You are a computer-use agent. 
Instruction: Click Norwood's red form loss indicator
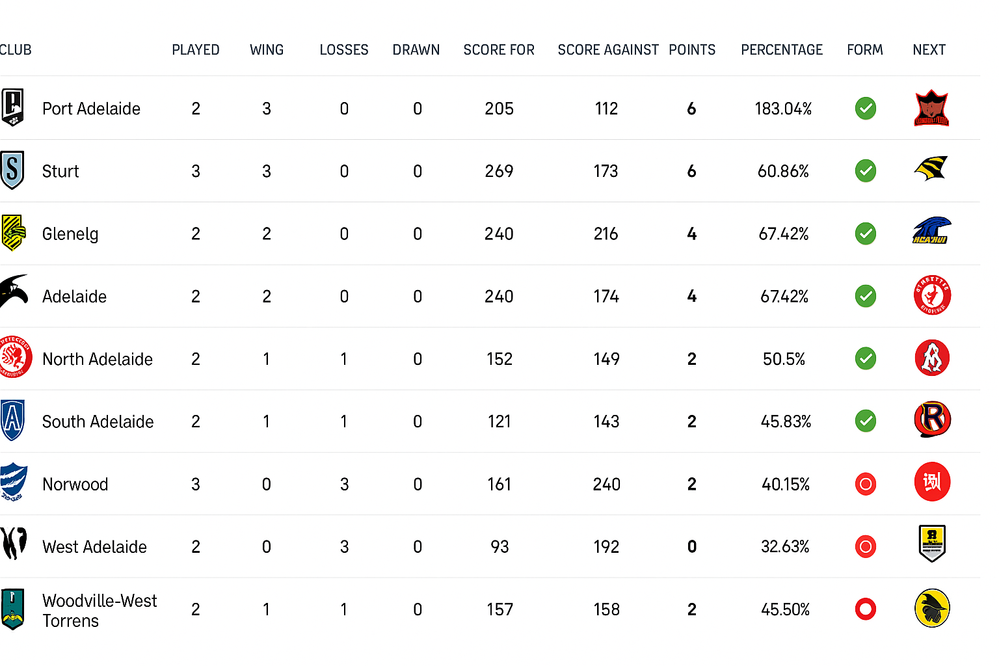pyautogui.click(x=865, y=484)
